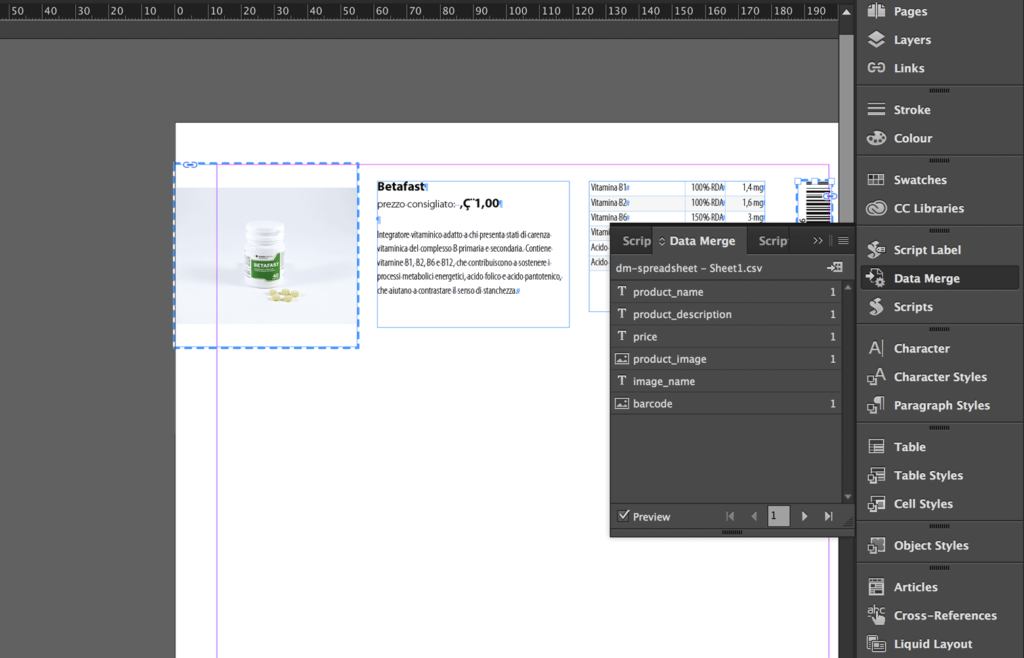Click the Vitamina B1 table cell
Screen dimensions: 1024x658
click(x=637, y=187)
